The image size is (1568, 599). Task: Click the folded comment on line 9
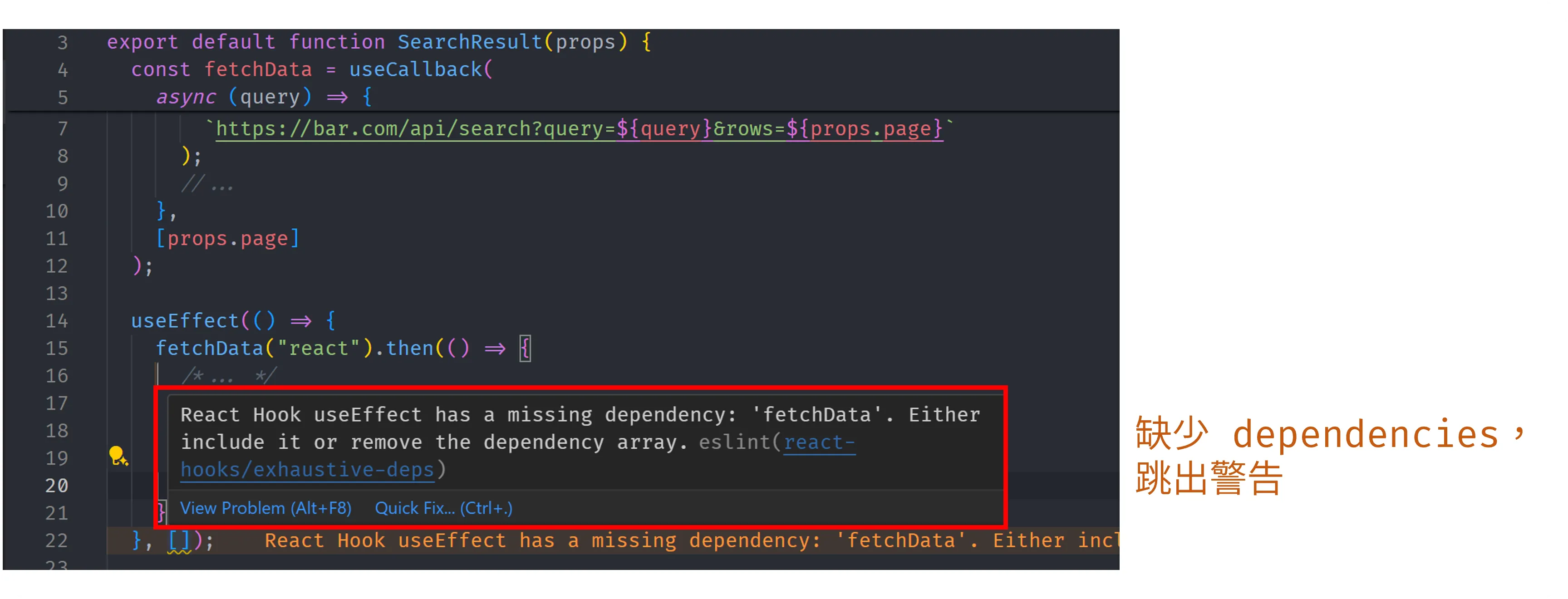pos(207,184)
